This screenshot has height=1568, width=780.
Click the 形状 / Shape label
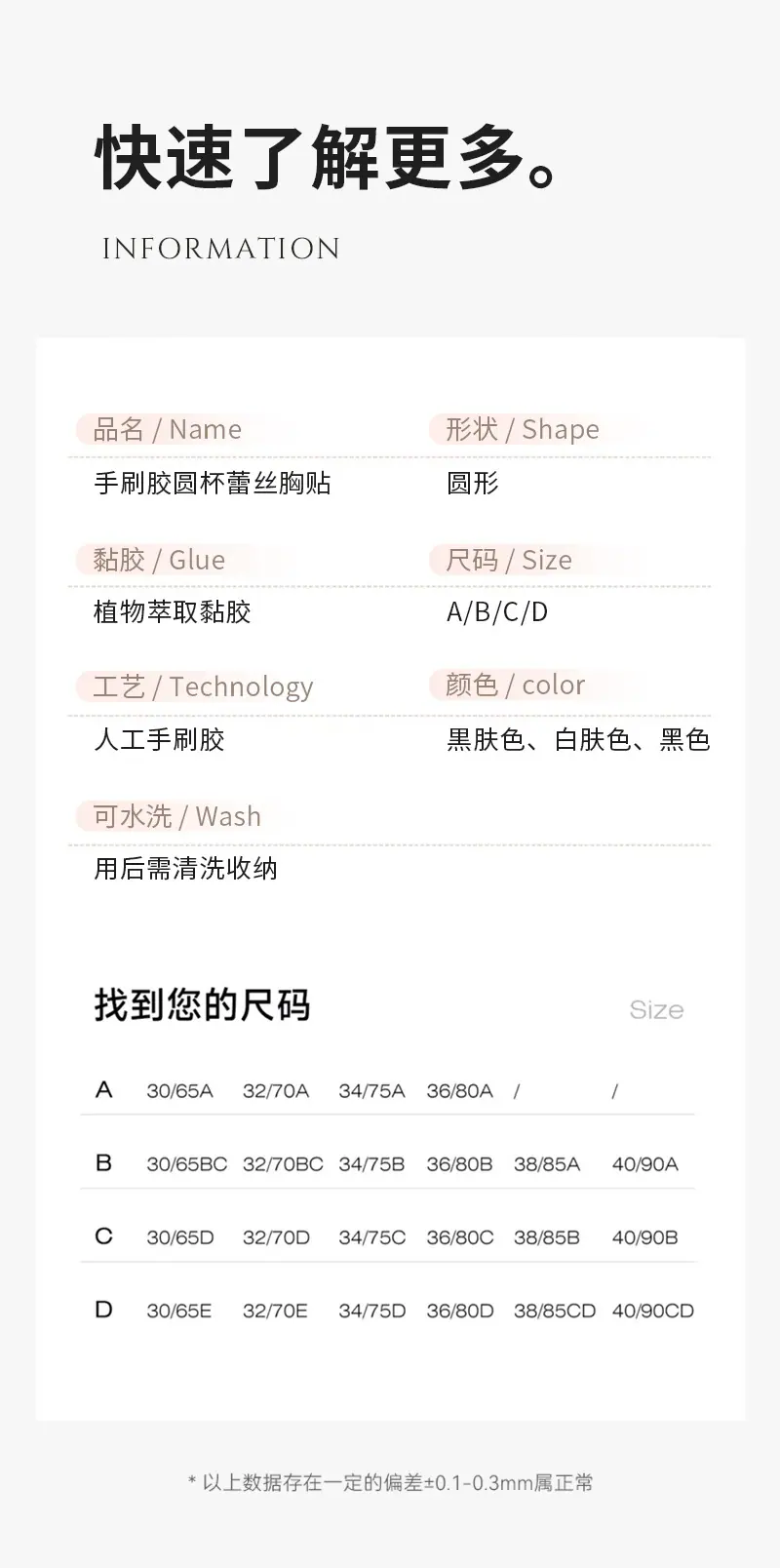pos(523,429)
